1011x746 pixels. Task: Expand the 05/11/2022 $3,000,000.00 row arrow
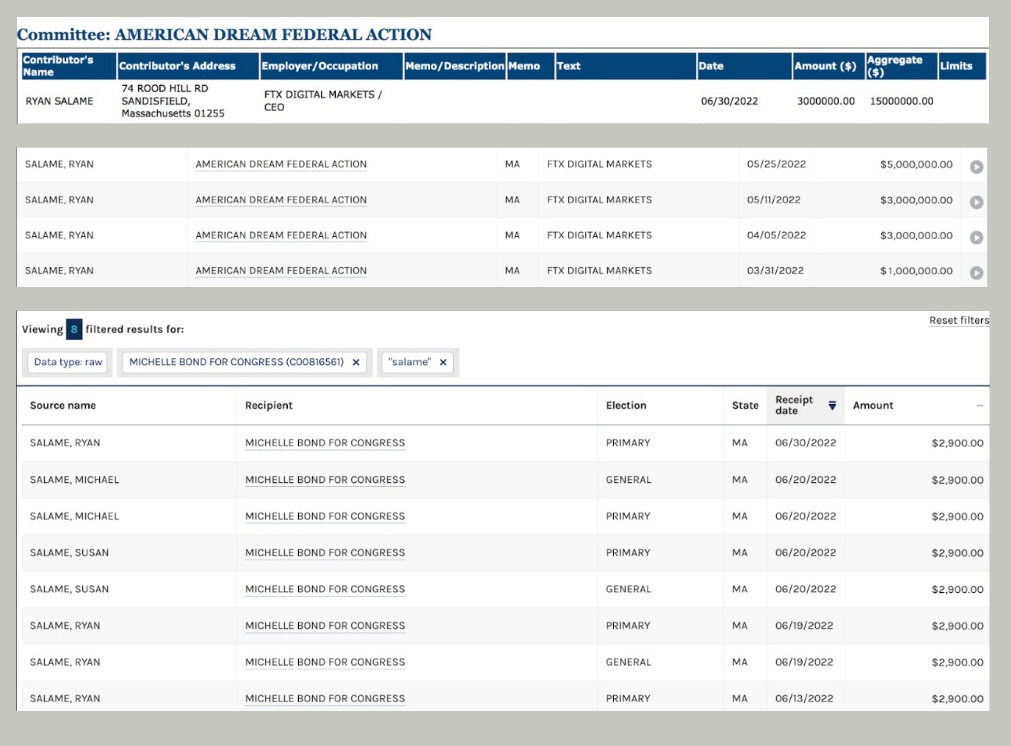(x=976, y=202)
